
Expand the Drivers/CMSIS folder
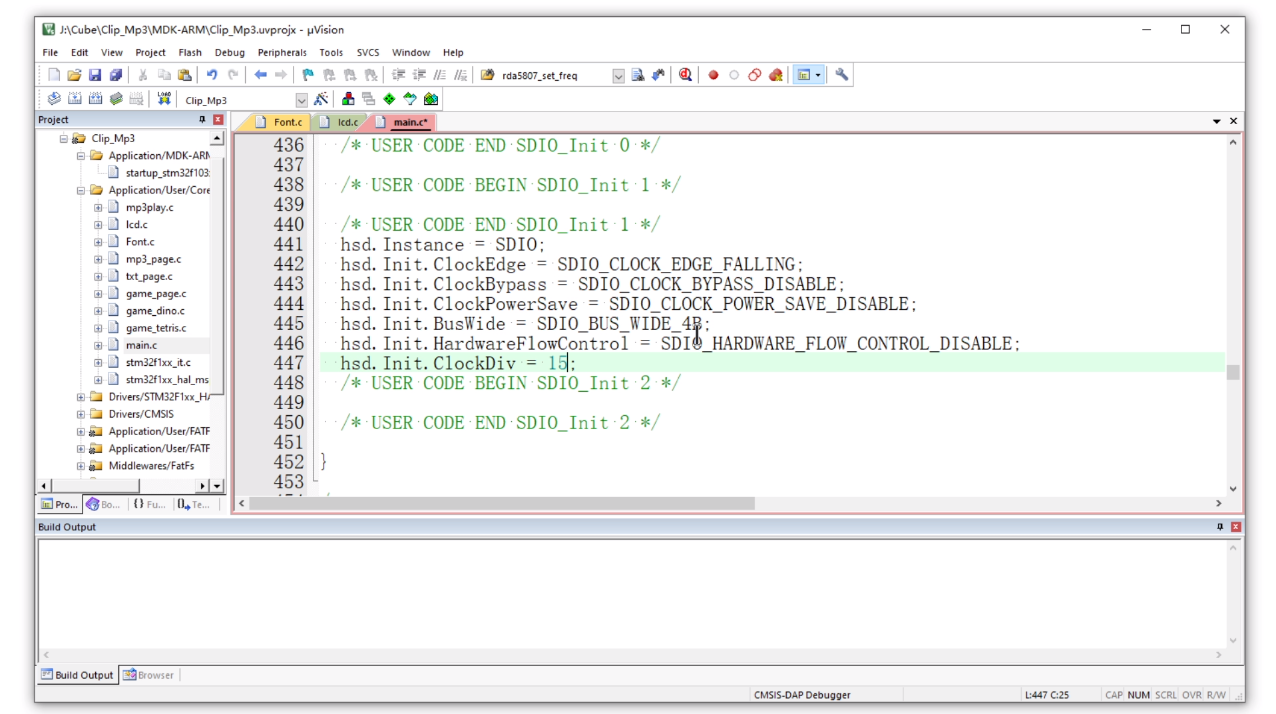pyautogui.click(x=81, y=414)
